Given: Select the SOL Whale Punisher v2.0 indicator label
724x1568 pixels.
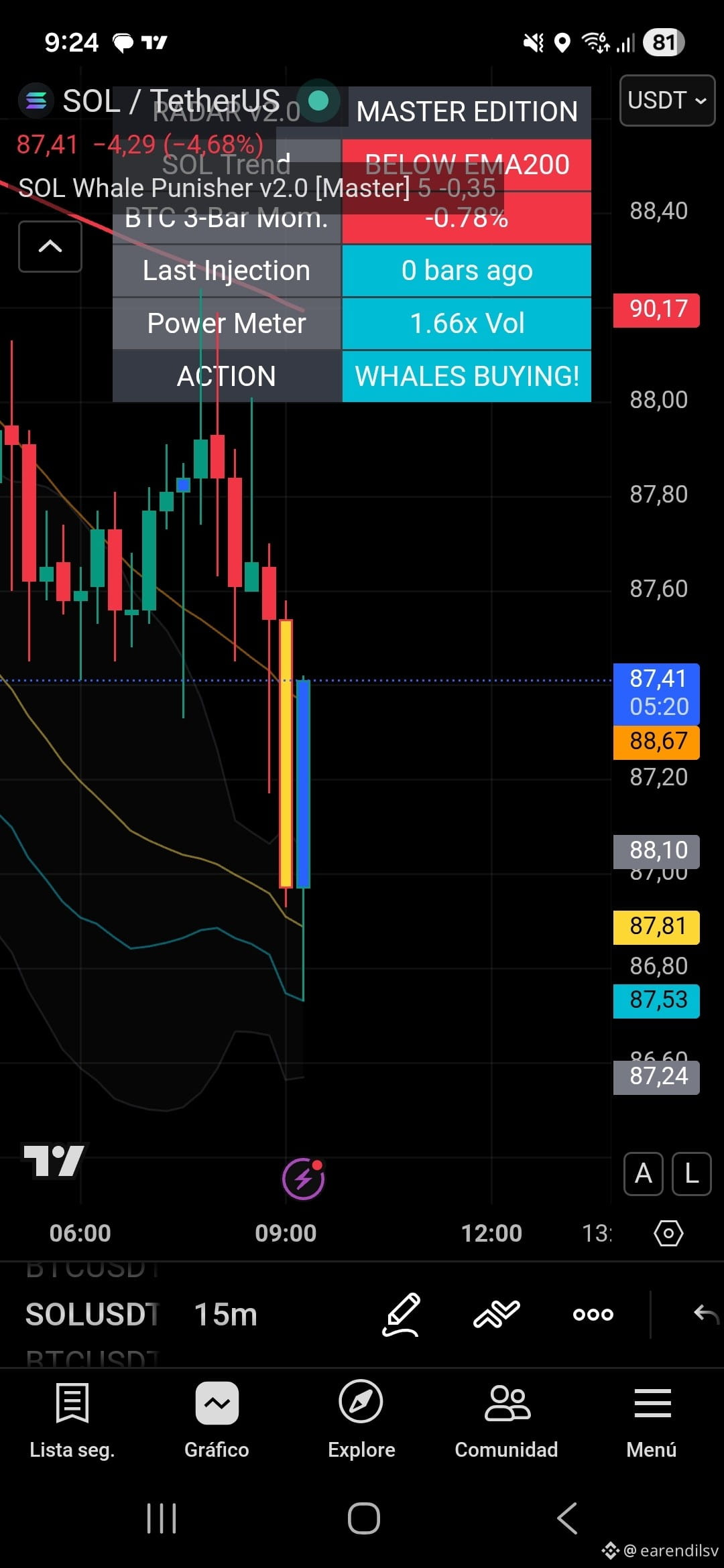Looking at the screenshot, I should point(215,188).
